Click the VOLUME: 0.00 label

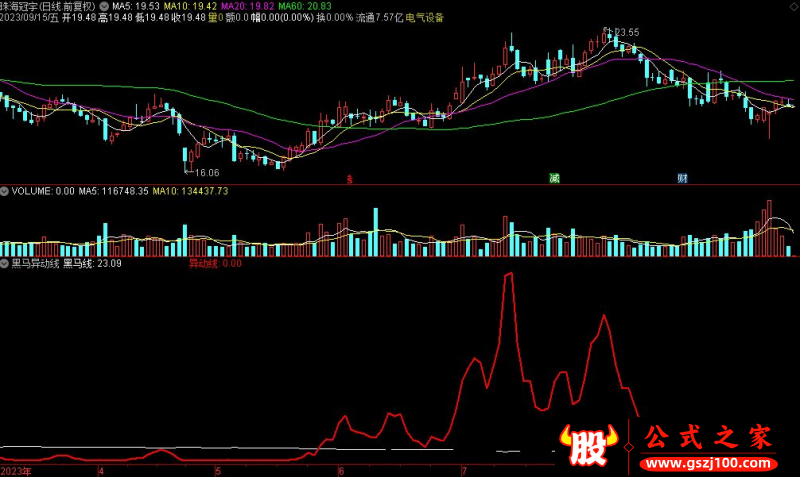coord(43,191)
